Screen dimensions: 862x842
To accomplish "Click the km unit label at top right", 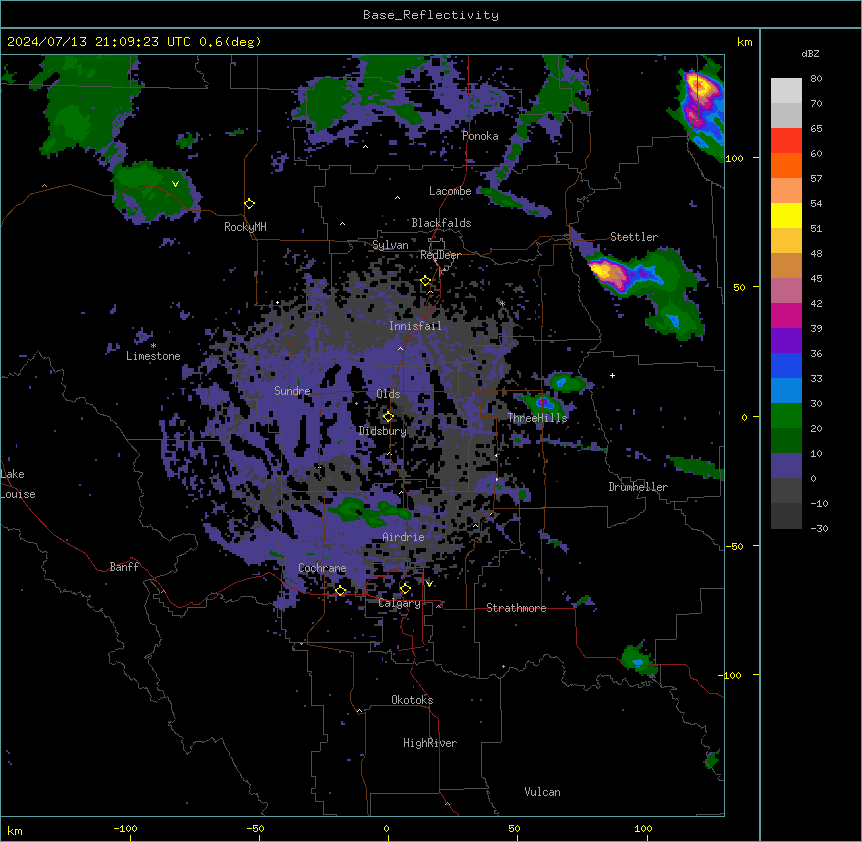I will click(744, 42).
